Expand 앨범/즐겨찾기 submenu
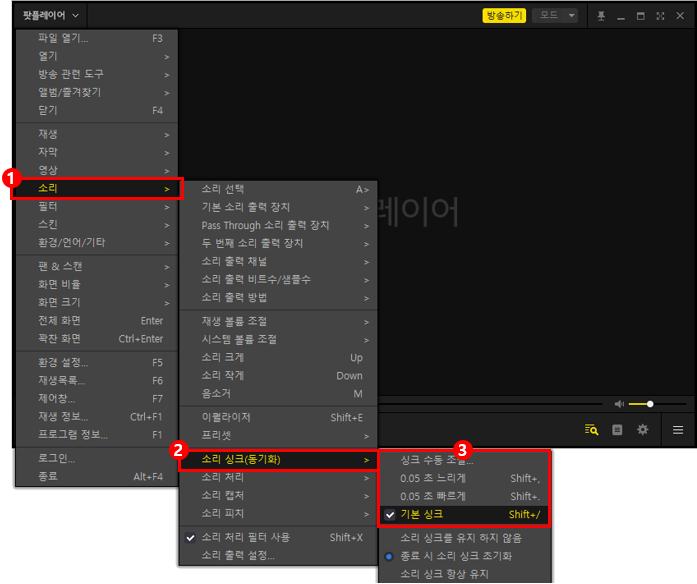Image resolution: width=697 pixels, height=584 pixels. point(97,92)
